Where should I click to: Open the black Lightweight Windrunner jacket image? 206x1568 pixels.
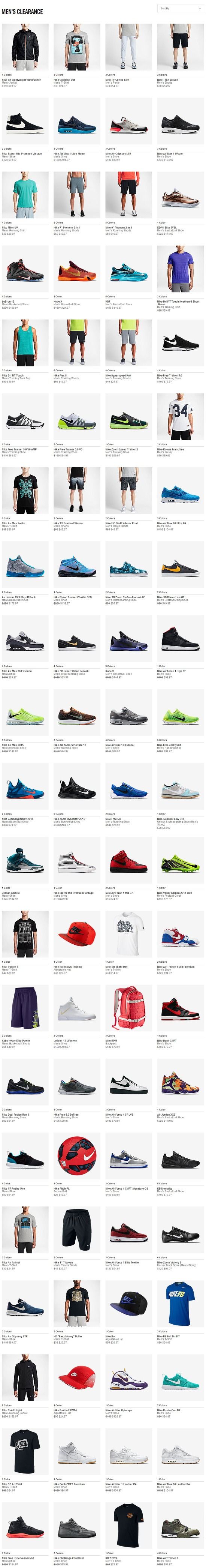(25, 48)
